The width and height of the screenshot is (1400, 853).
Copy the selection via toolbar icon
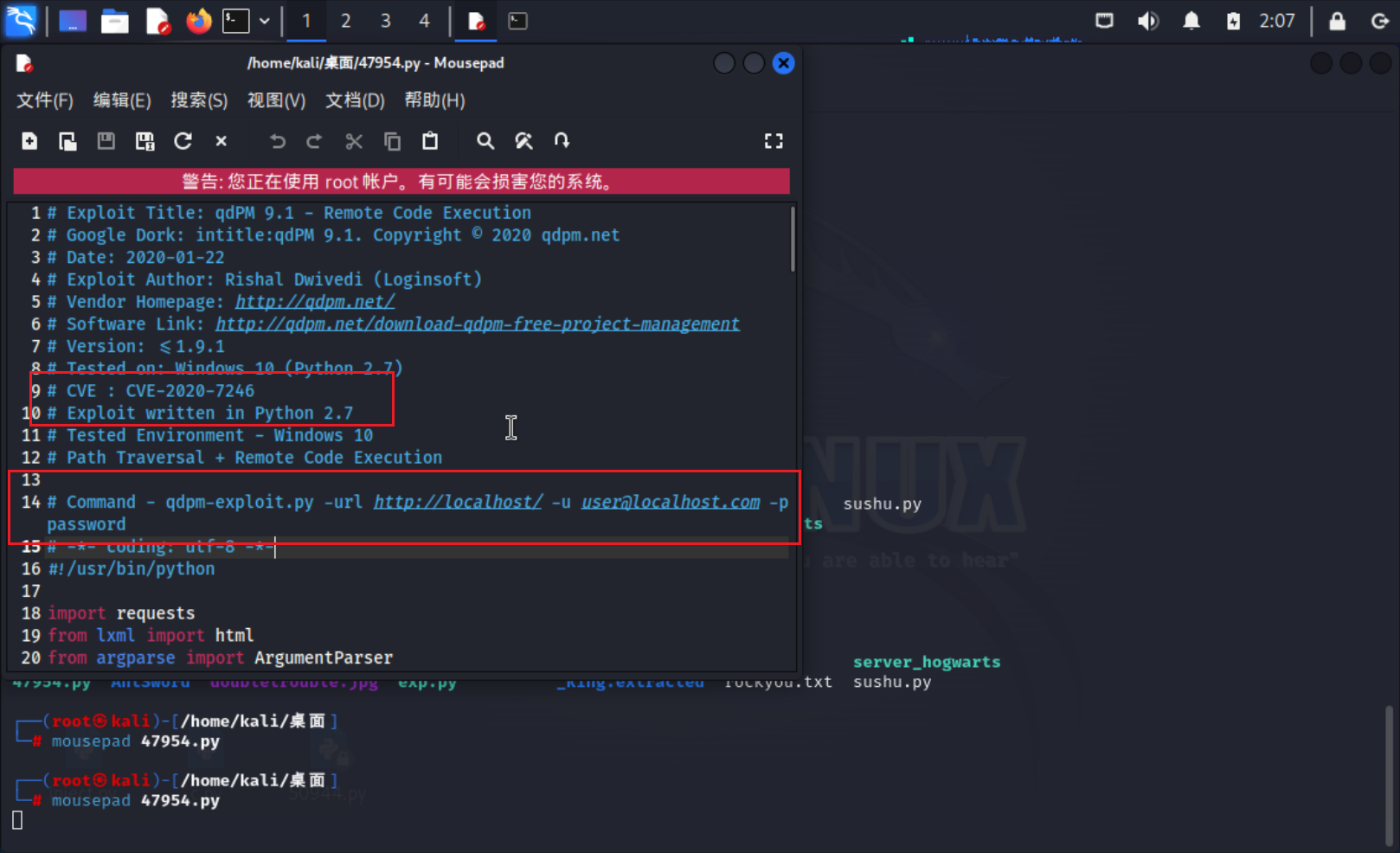coord(392,141)
